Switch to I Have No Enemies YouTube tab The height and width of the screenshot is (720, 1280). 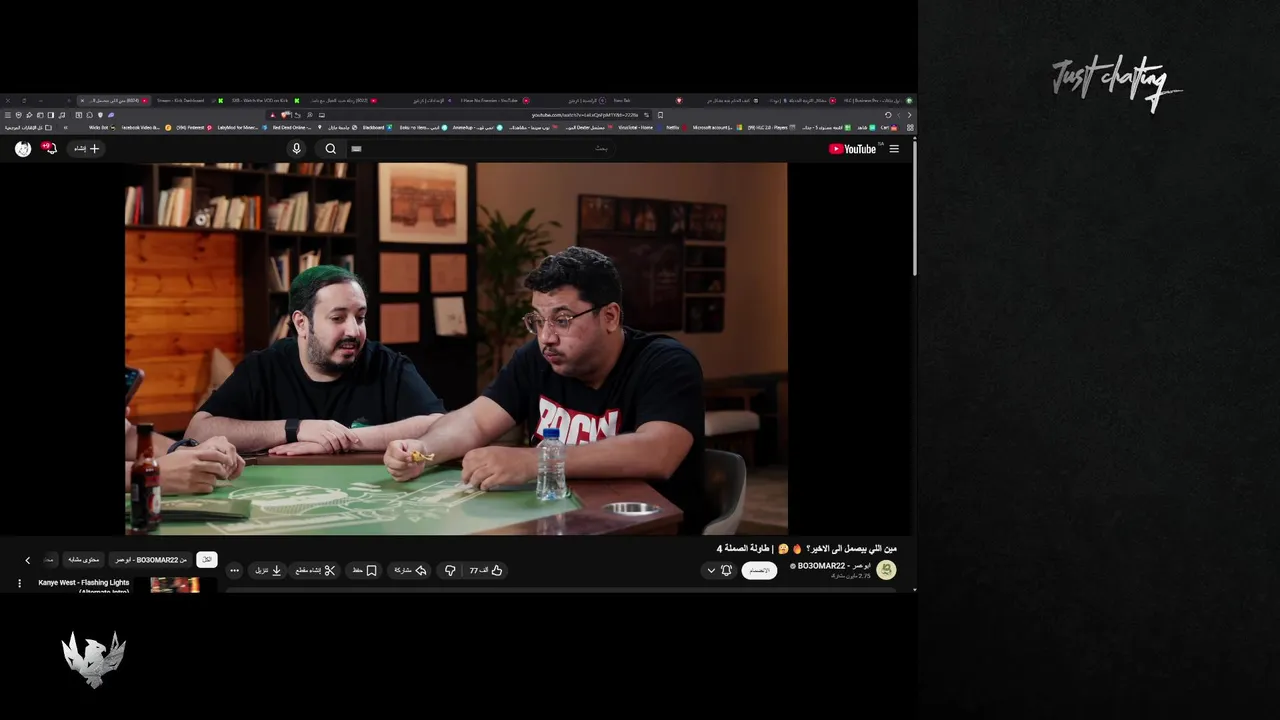(x=493, y=100)
